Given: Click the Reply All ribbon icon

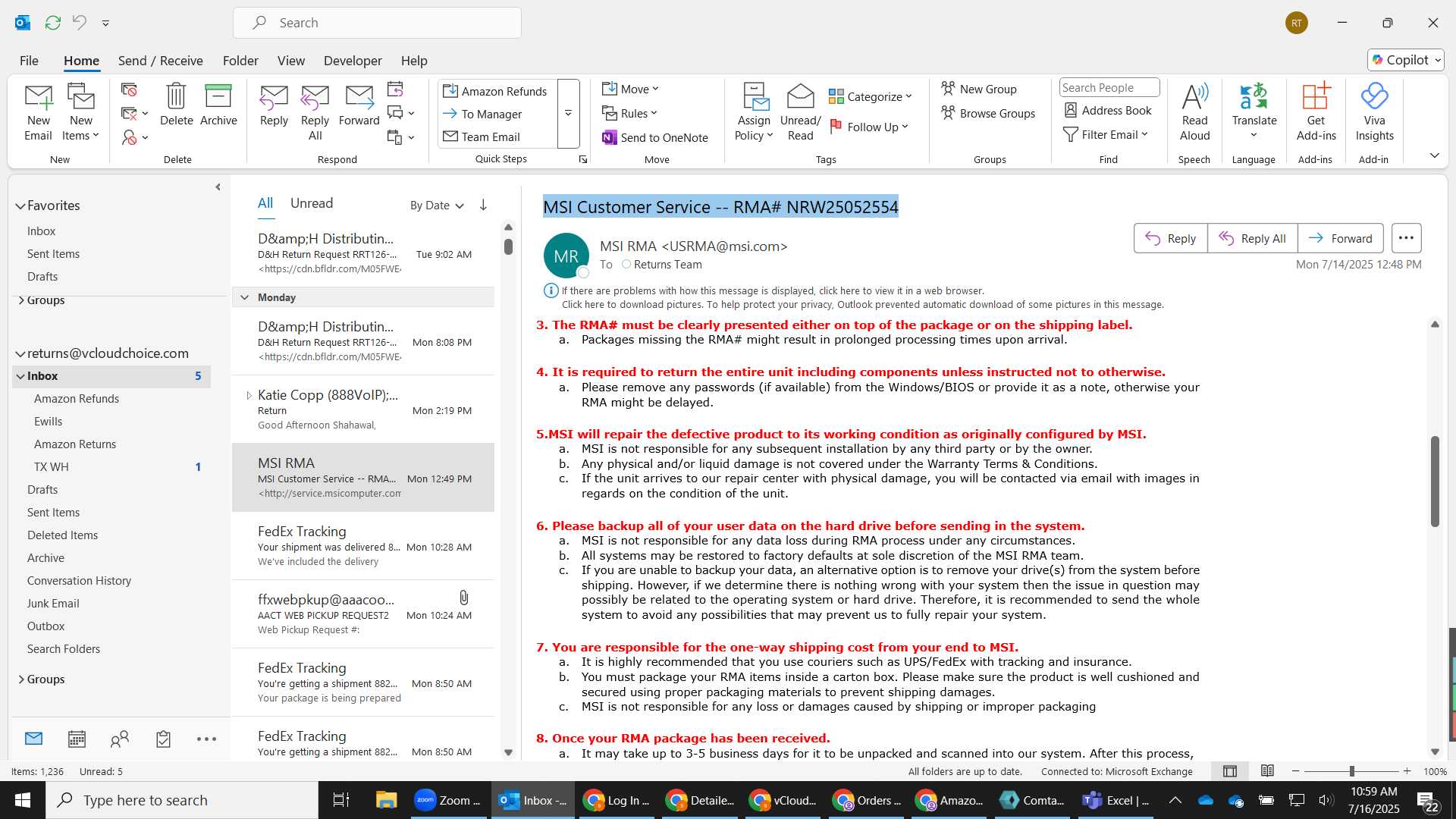Looking at the screenshot, I should [x=315, y=111].
